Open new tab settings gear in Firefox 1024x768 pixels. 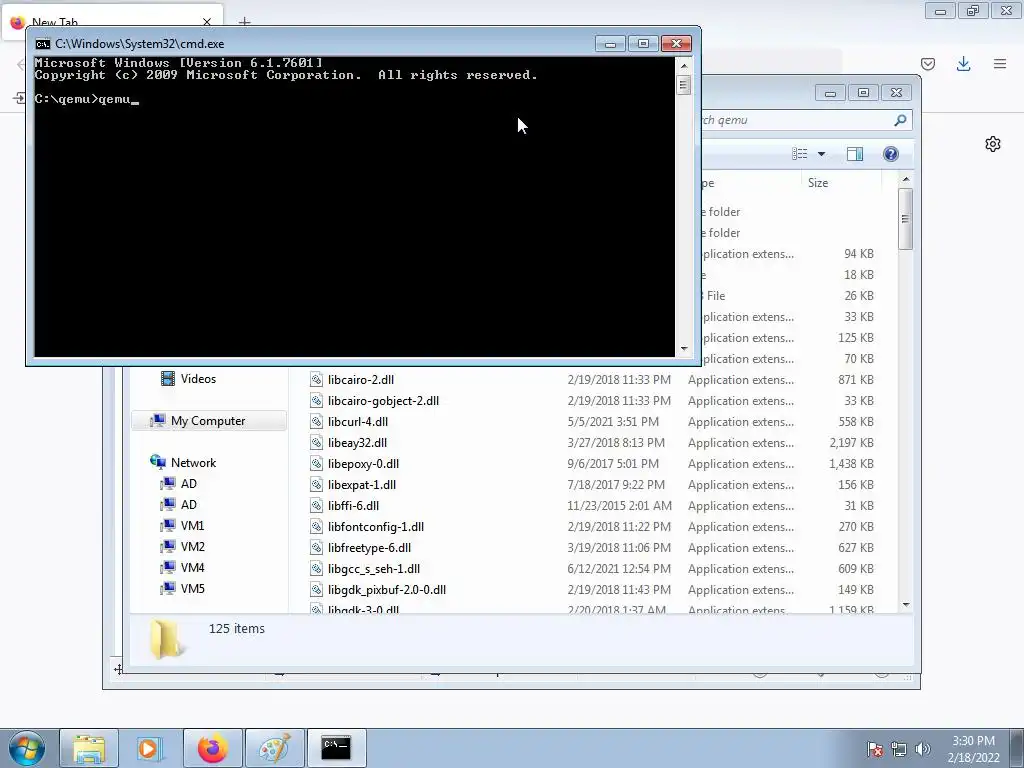click(993, 144)
